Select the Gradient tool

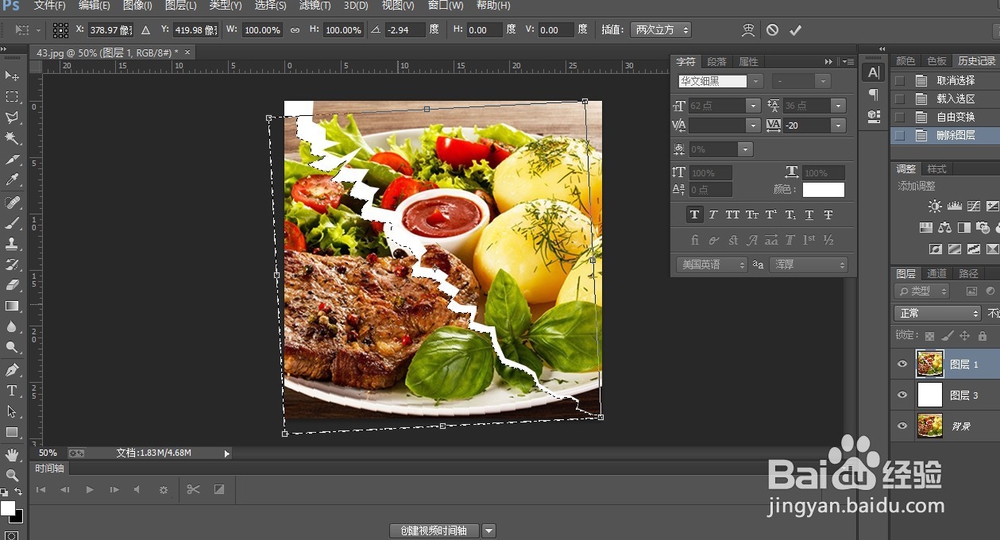pyautogui.click(x=11, y=306)
